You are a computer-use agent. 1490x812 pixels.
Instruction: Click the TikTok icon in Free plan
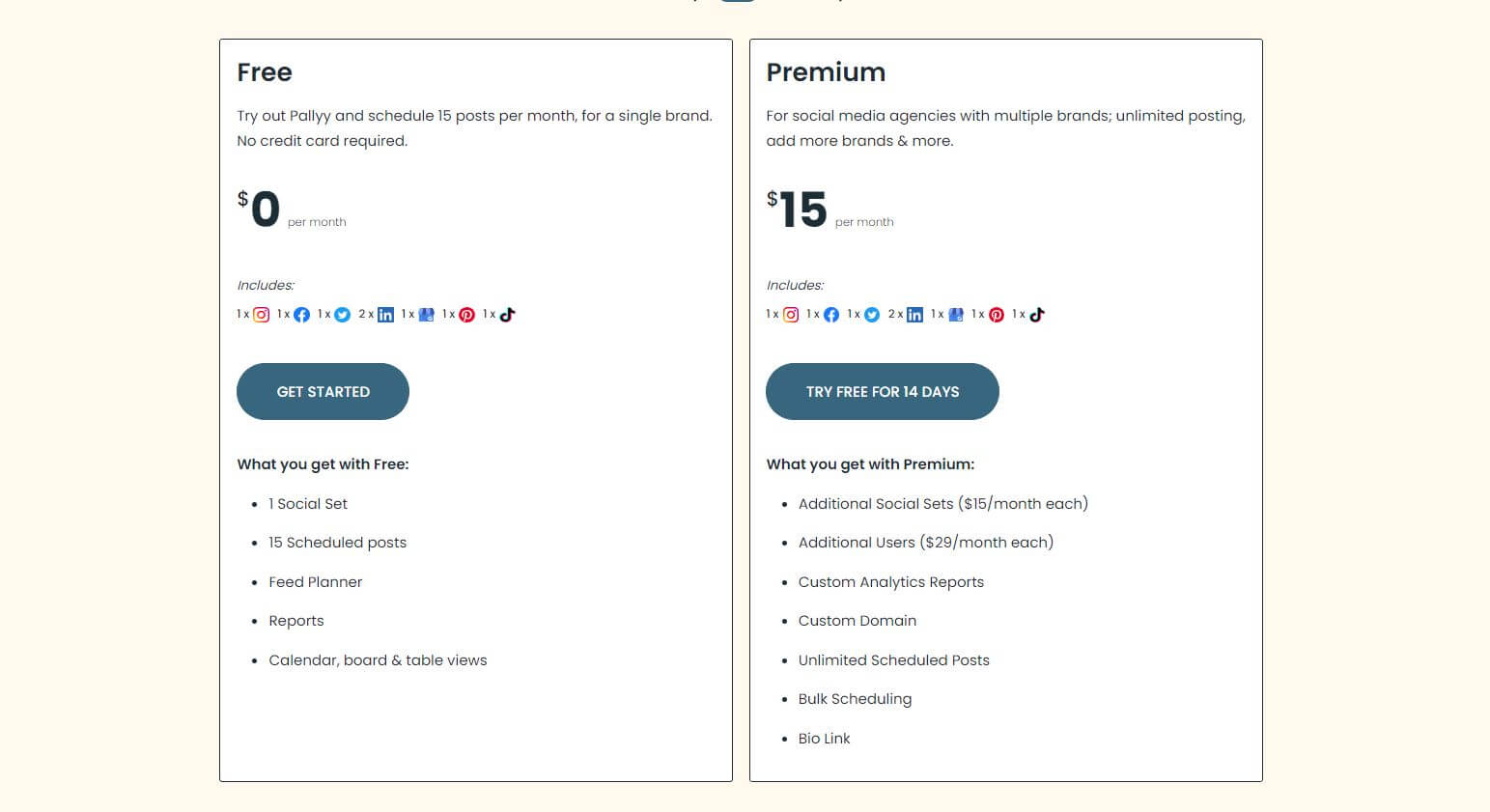coord(508,315)
